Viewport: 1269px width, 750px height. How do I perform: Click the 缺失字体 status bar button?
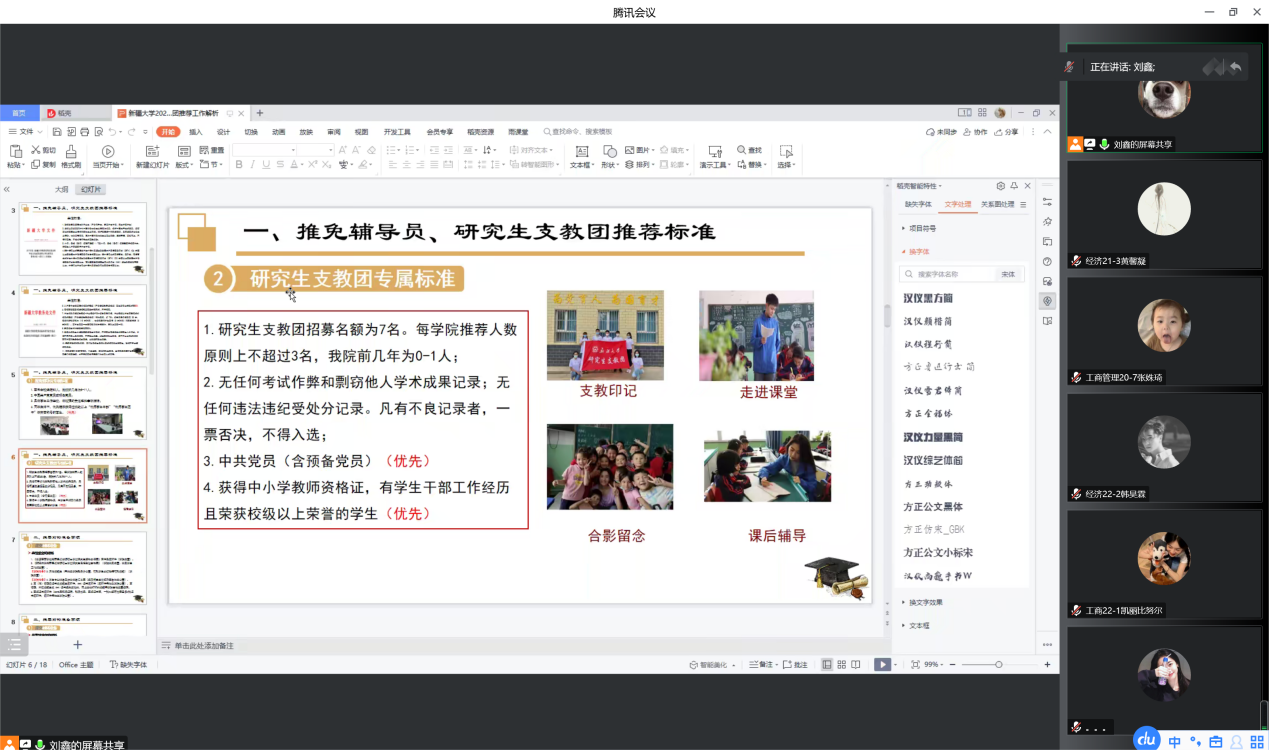tap(128, 664)
